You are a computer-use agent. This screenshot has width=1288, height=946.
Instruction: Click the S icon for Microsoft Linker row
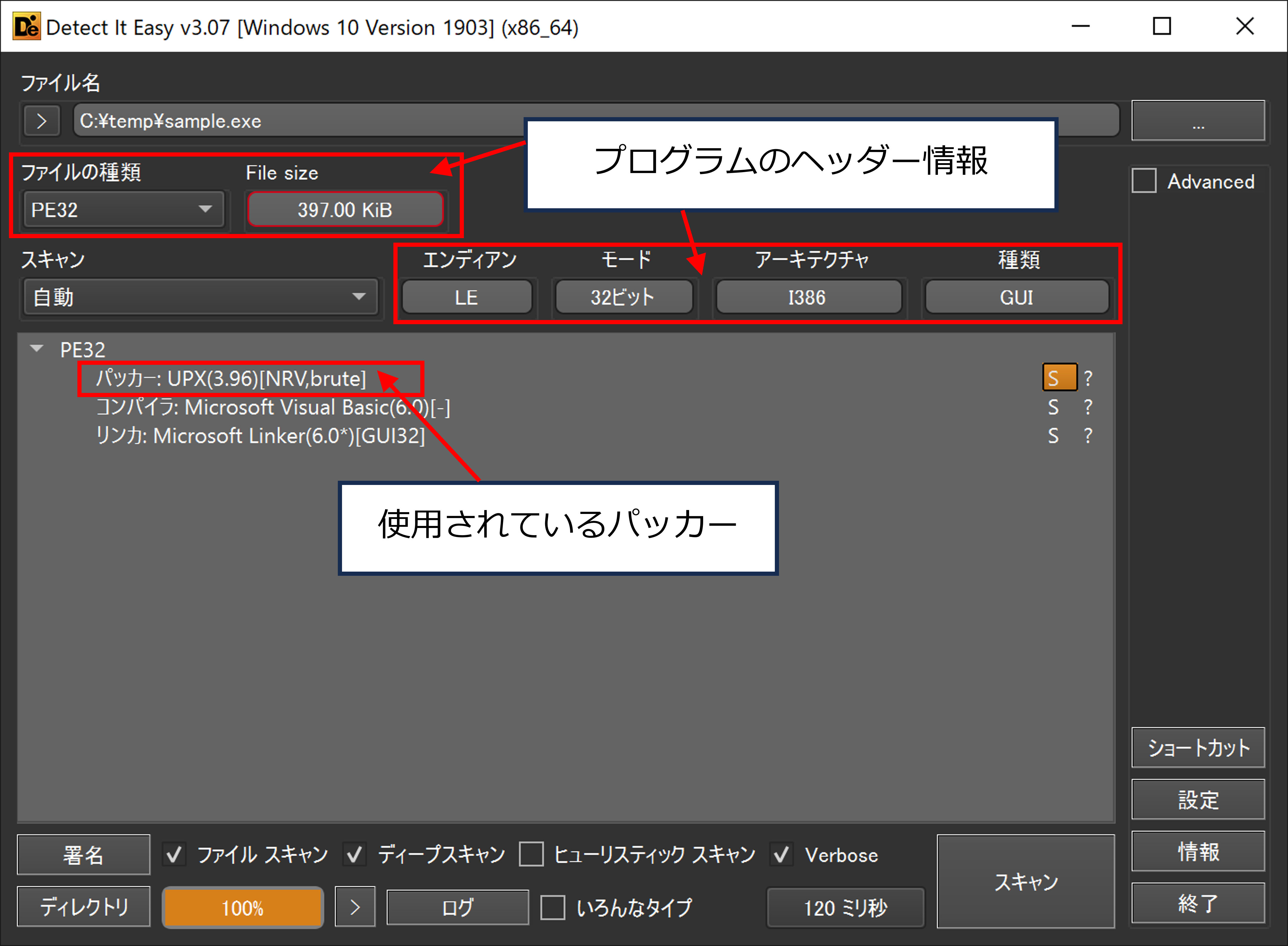pyautogui.click(x=1053, y=436)
